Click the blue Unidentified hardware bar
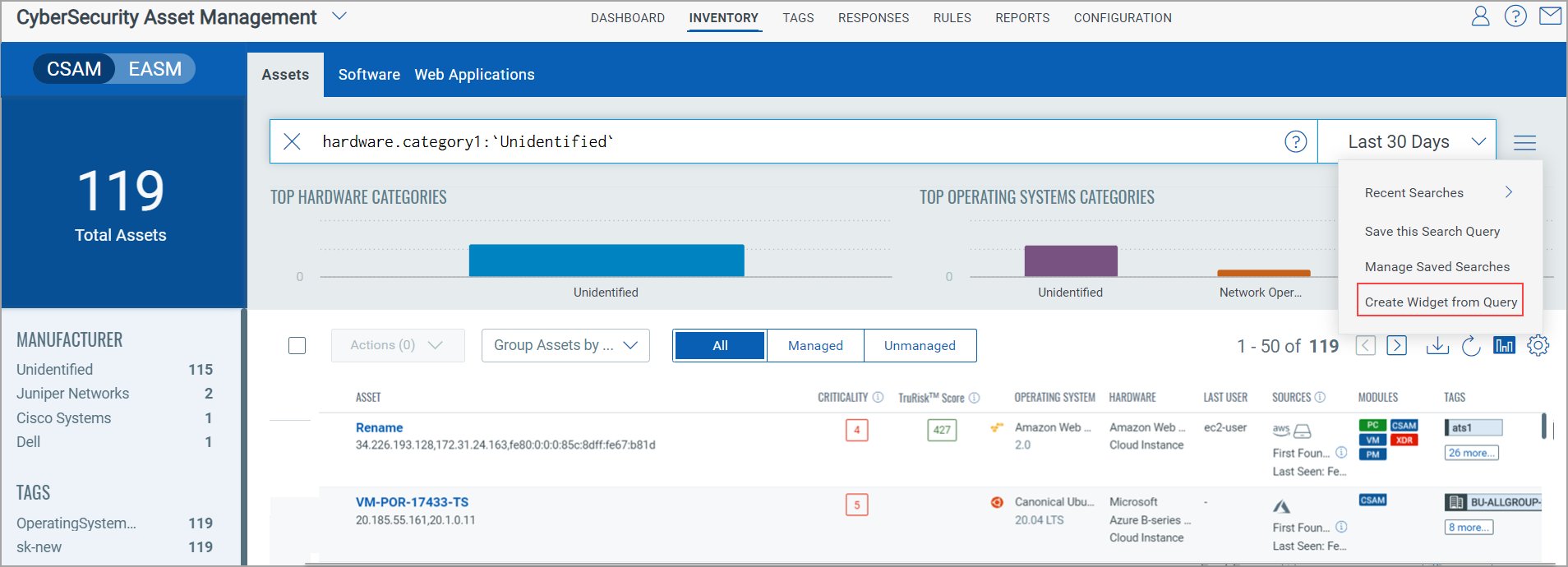 (x=606, y=260)
